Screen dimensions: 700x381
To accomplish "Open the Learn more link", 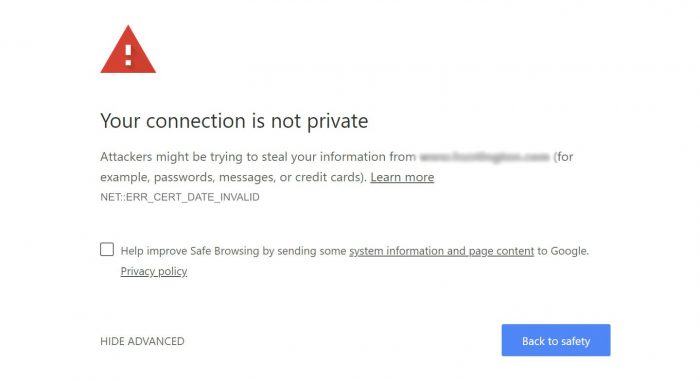I will click(402, 177).
